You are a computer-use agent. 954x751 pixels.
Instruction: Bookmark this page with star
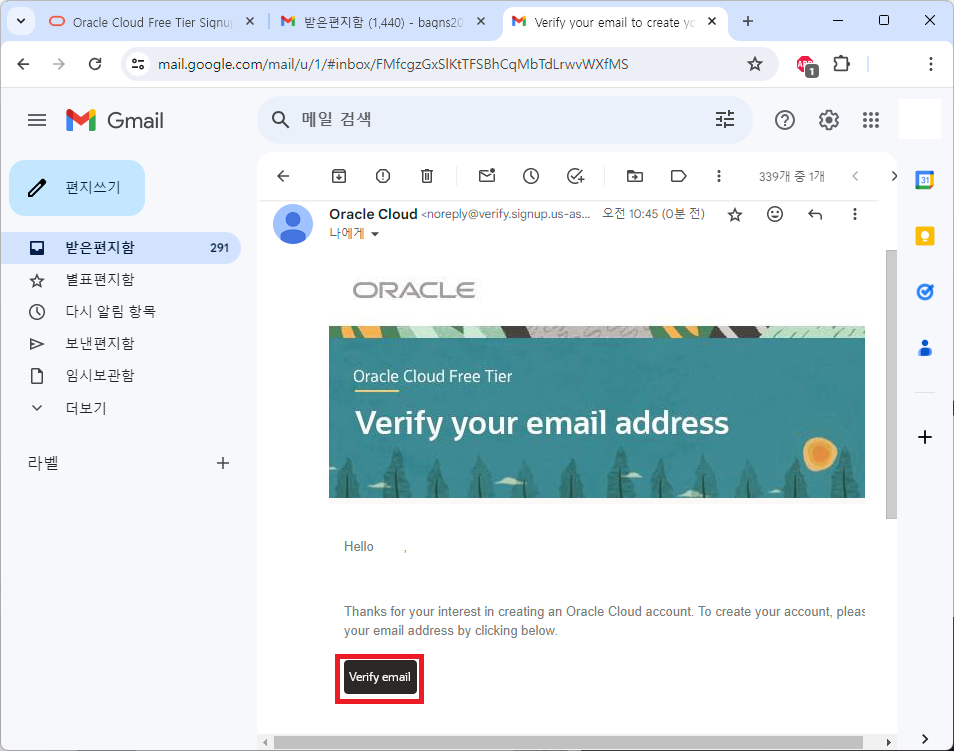(754, 64)
